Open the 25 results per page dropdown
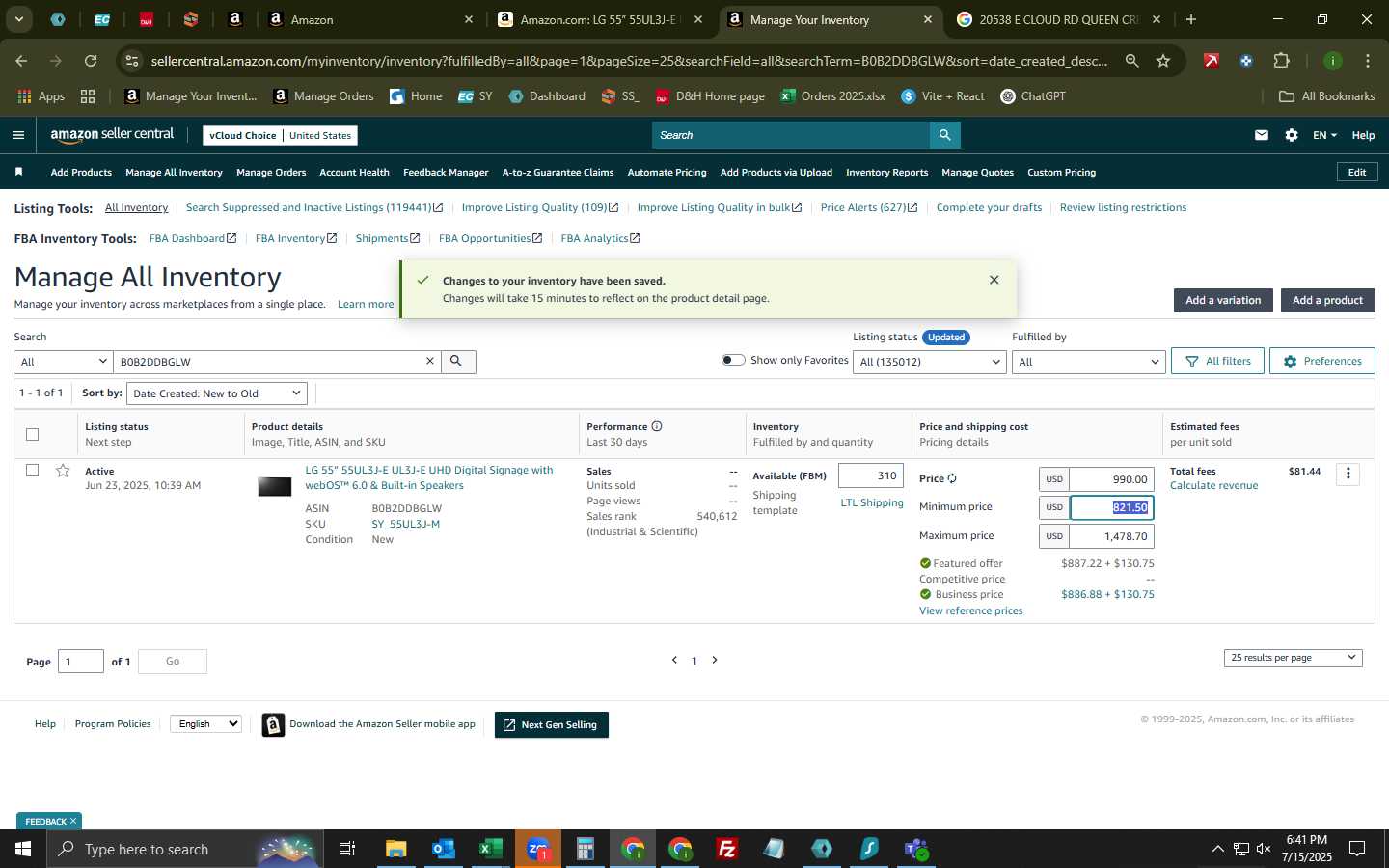Viewport: 1389px width, 868px height. point(1293,658)
